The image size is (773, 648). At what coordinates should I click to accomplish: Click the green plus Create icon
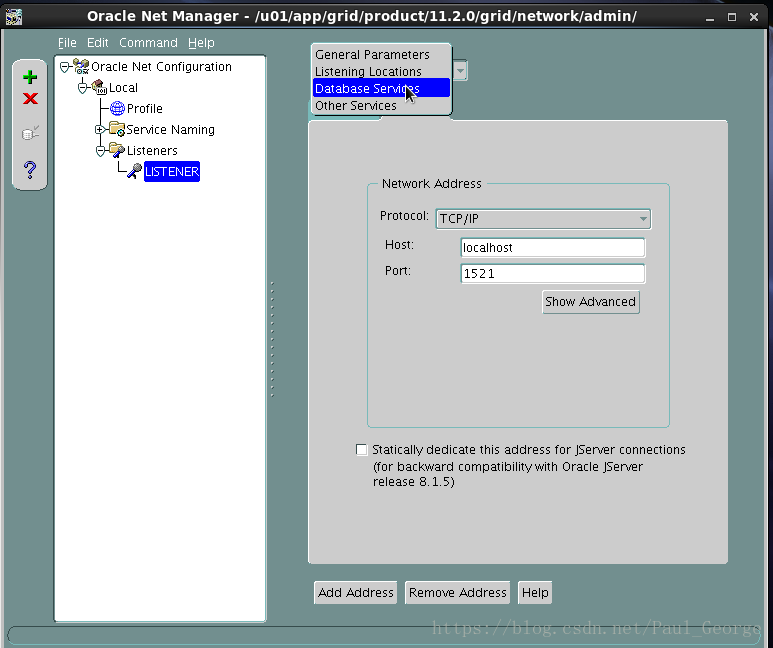30,77
